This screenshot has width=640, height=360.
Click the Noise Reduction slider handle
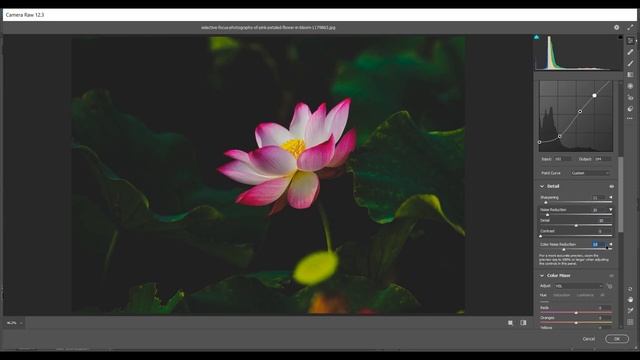(x=547, y=215)
